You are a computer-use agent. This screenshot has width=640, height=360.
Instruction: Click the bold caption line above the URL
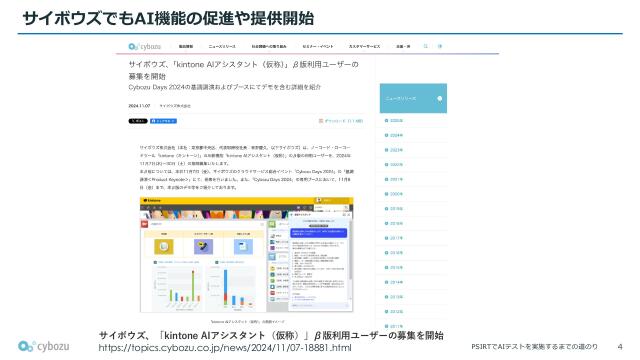(271, 336)
